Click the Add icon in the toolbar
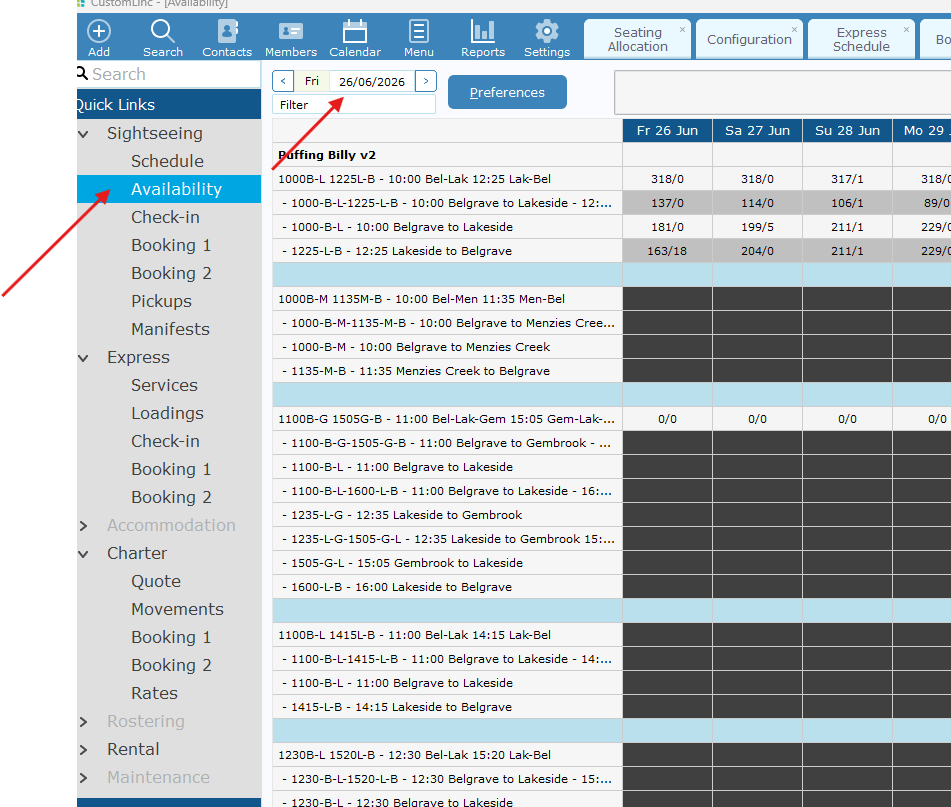Image resolution: width=951 pixels, height=807 pixels. [99, 31]
